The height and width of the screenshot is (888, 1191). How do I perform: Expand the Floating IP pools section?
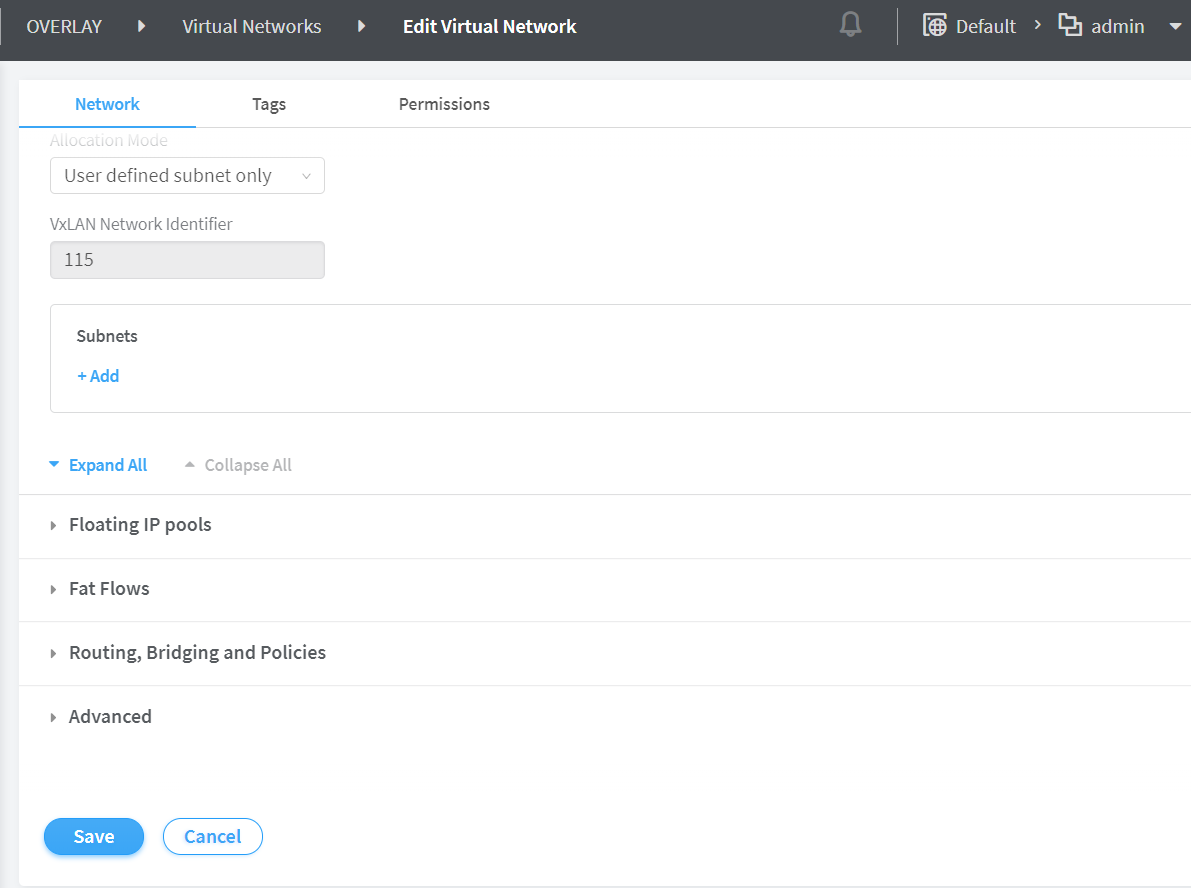(139, 525)
